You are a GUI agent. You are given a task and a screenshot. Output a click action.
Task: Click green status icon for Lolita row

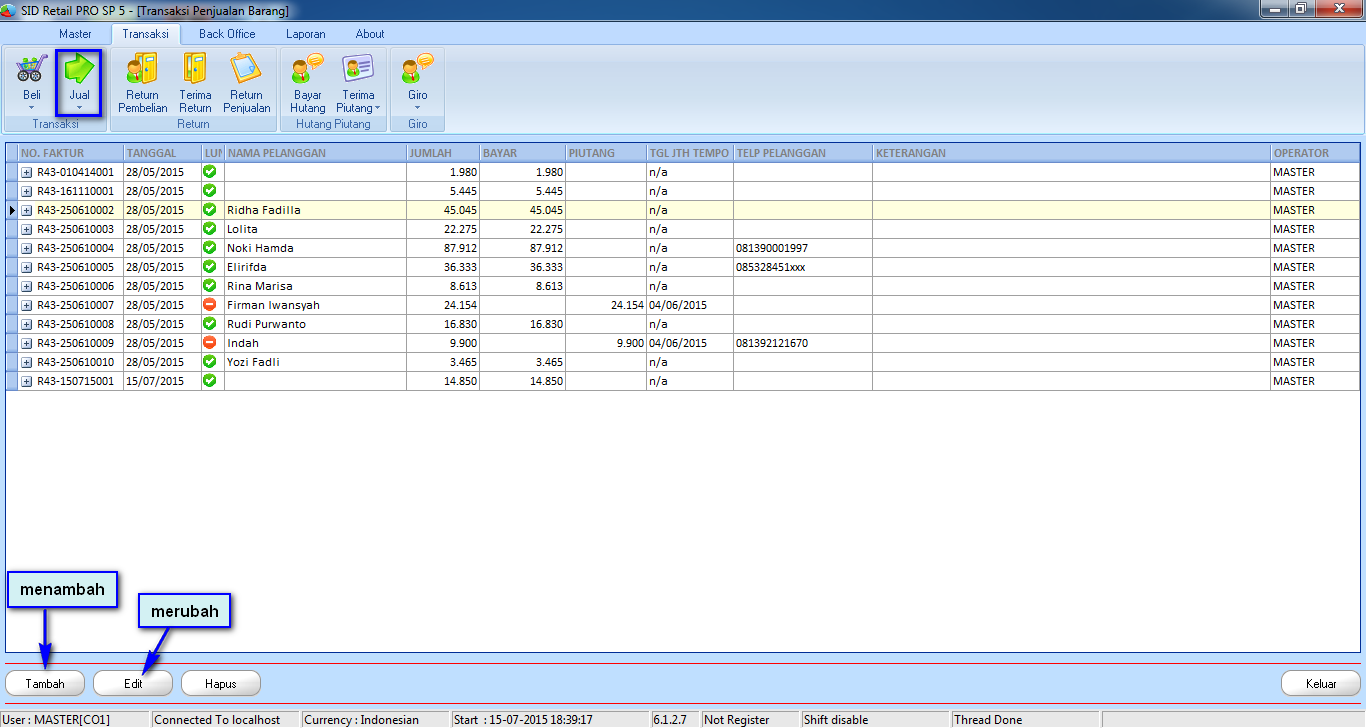[x=210, y=229]
